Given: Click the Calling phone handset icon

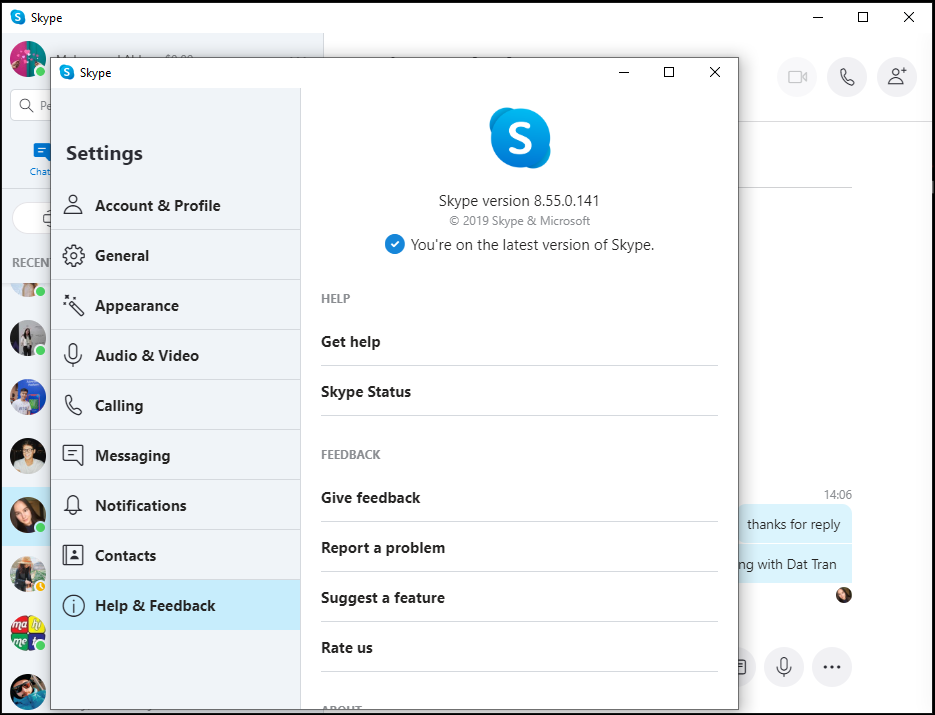Looking at the screenshot, I should point(73,406).
